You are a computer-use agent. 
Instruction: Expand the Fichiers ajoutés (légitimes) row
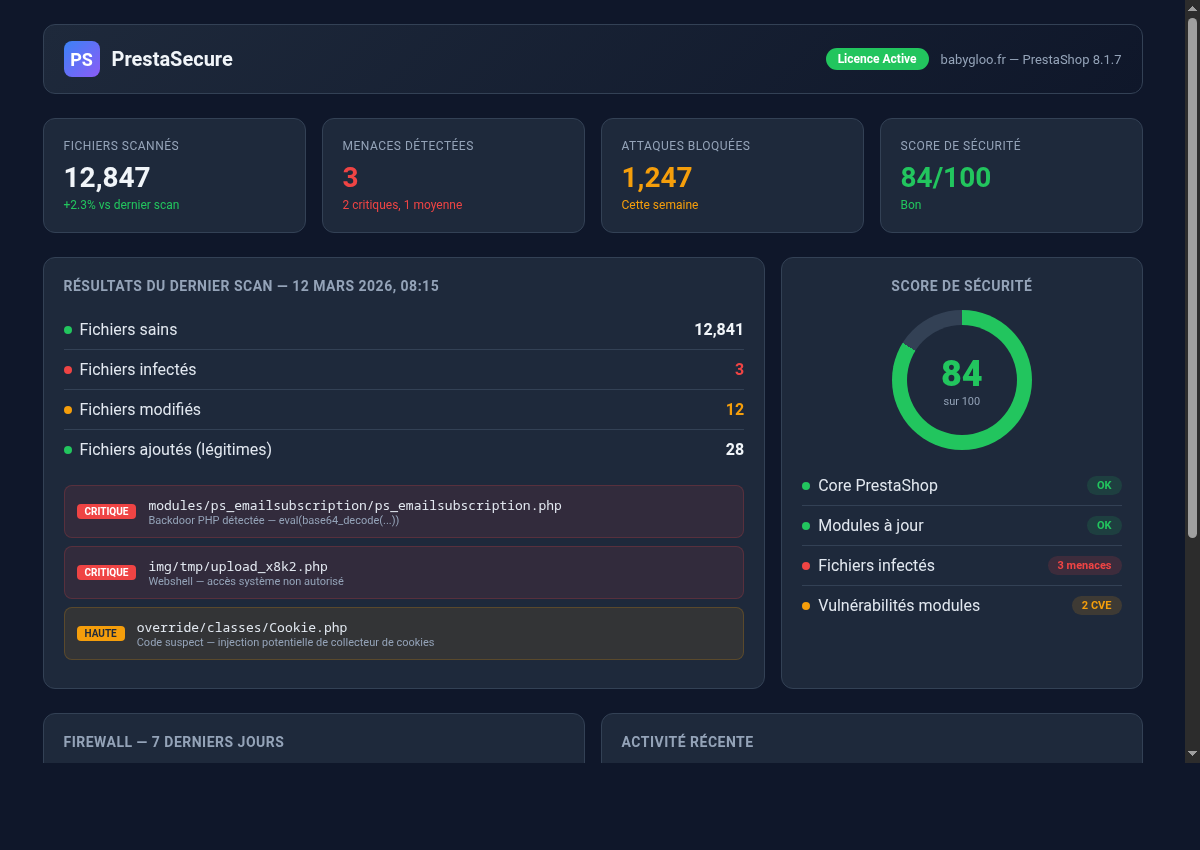pos(403,449)
